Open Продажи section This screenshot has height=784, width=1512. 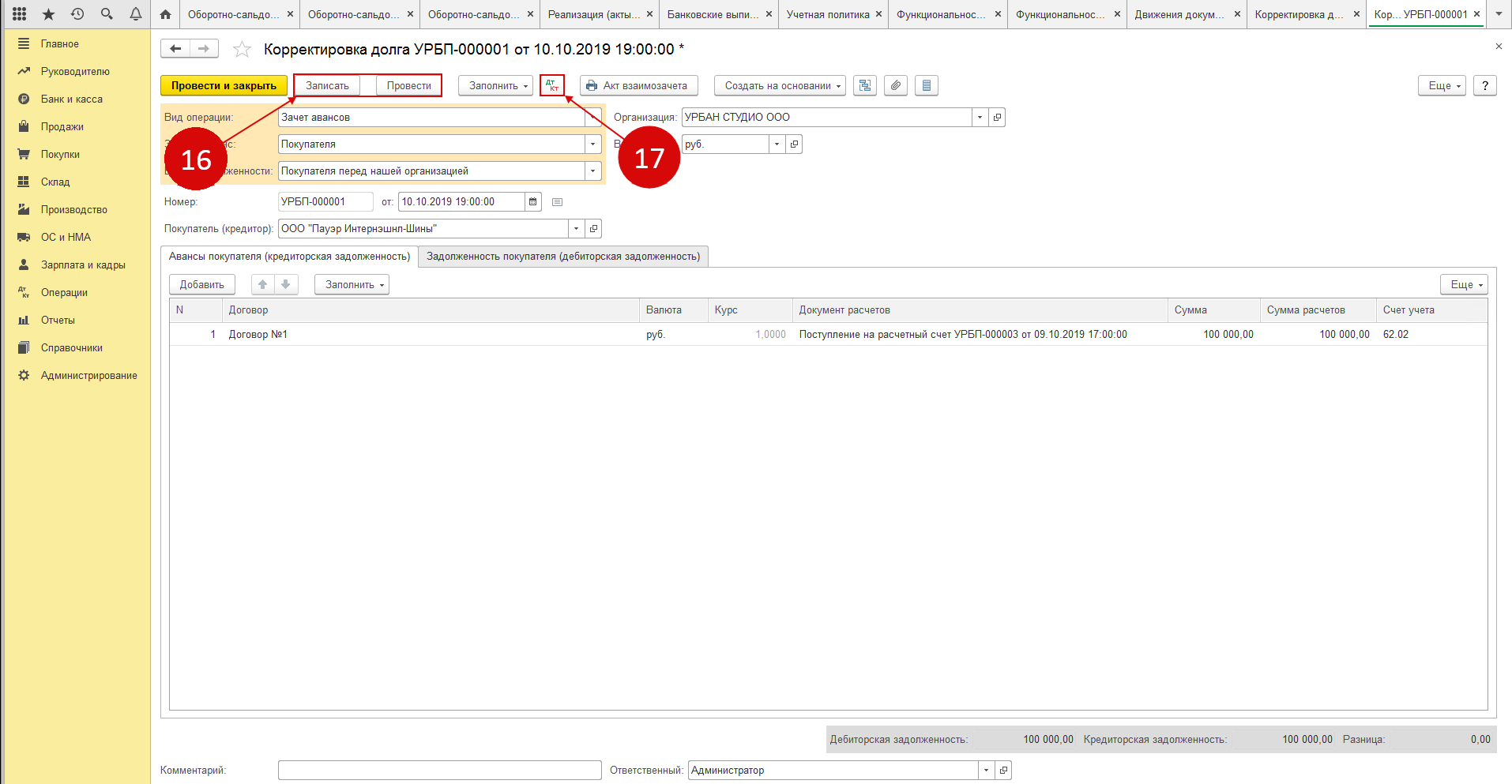[x=62, y=127]
